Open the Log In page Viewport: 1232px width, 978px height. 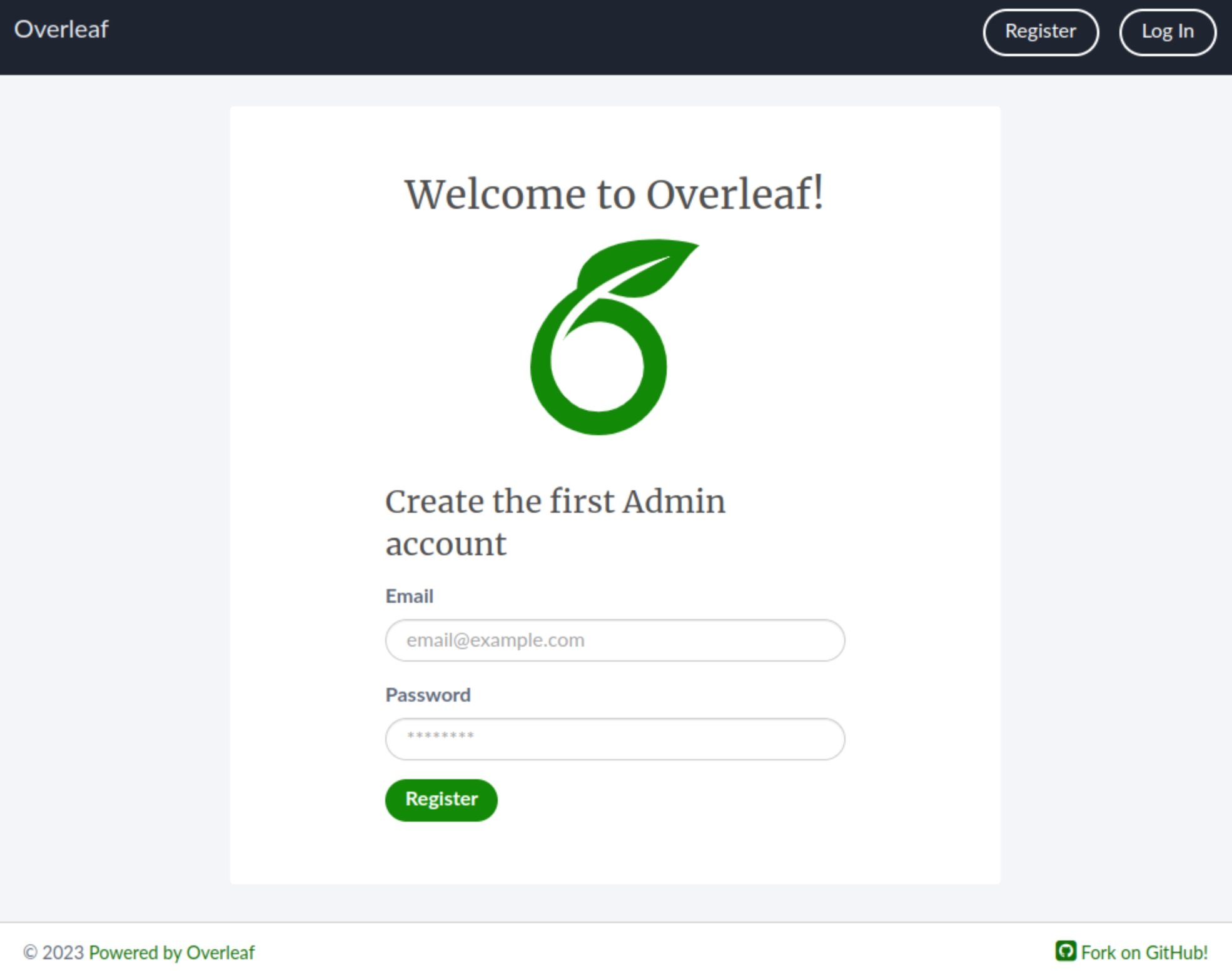coord(1168,32)
